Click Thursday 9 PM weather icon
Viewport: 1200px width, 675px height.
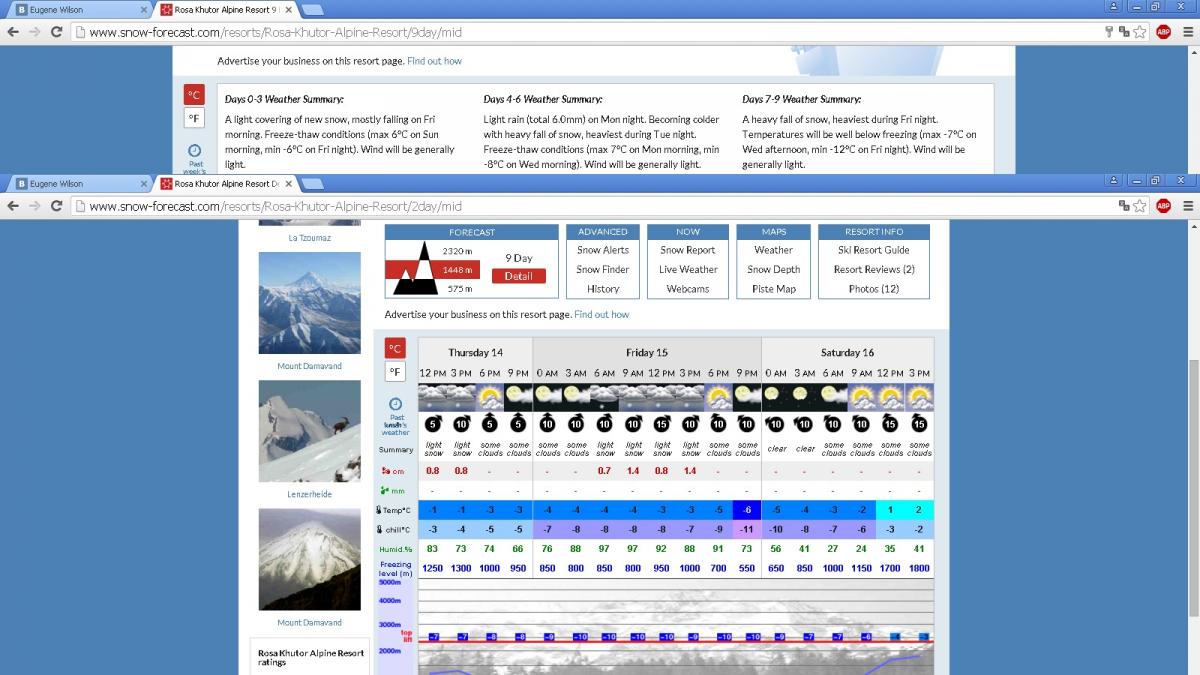click(518, 396)
